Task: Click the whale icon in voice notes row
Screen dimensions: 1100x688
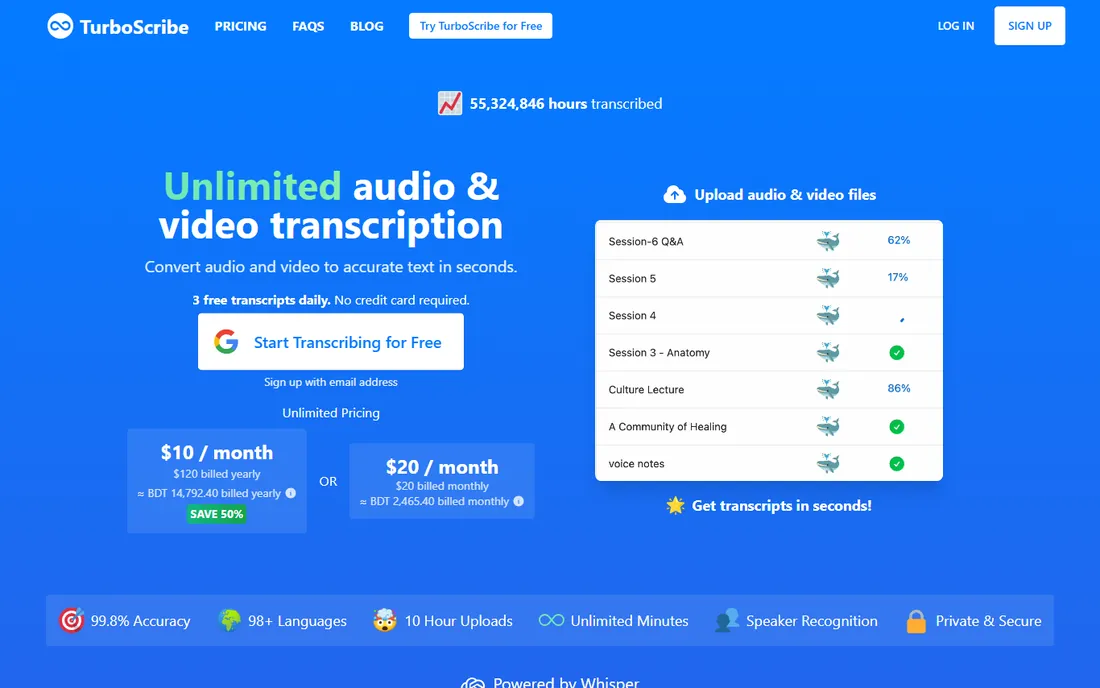Action: [828, 464]
